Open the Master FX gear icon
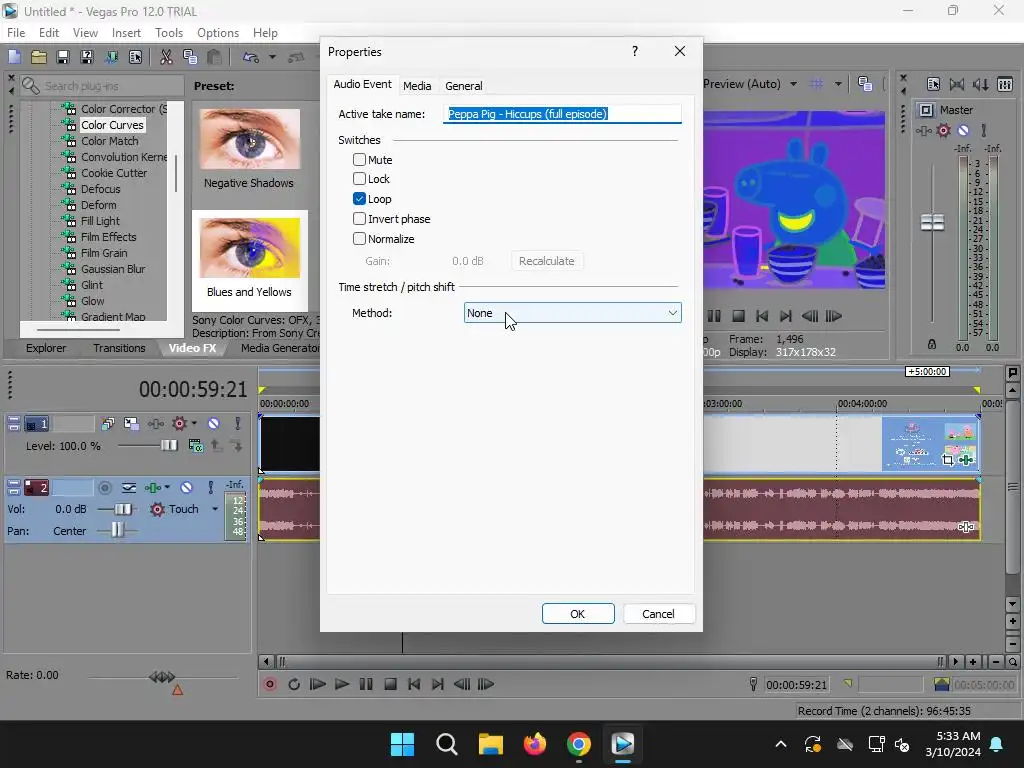 click(x=943, y=131)
